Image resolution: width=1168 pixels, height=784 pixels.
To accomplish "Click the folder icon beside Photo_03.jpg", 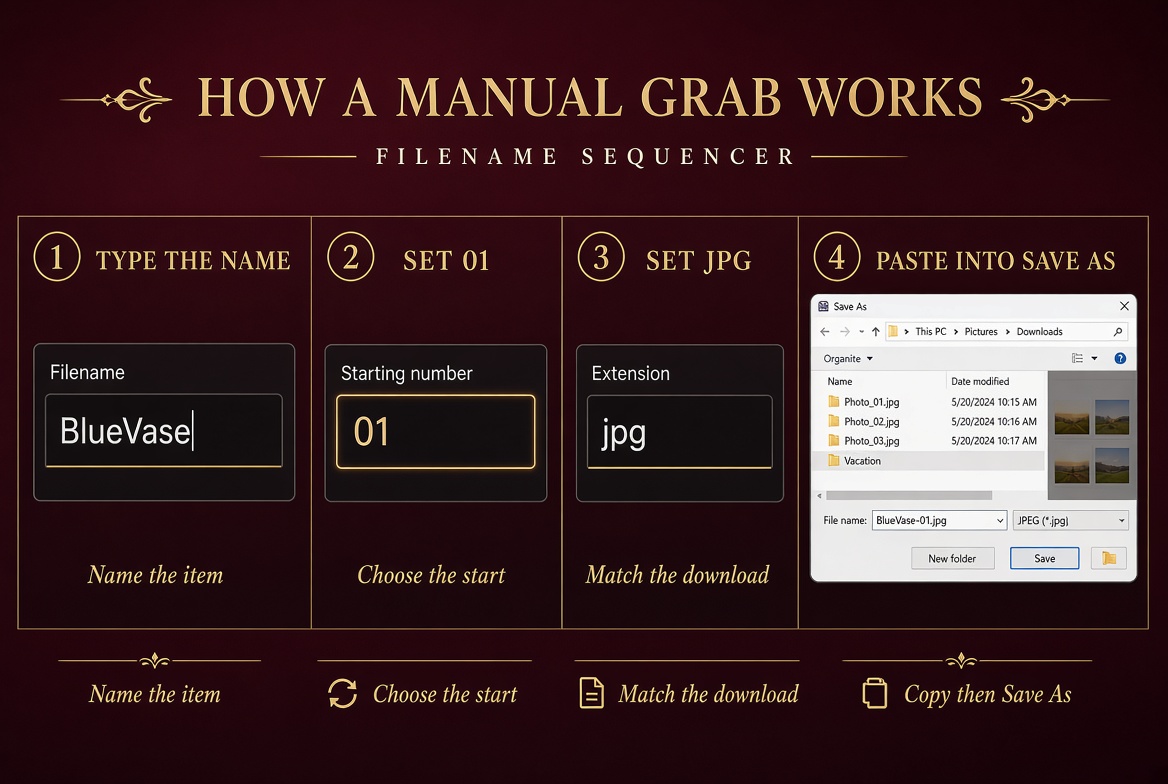I will pos(834,440).
